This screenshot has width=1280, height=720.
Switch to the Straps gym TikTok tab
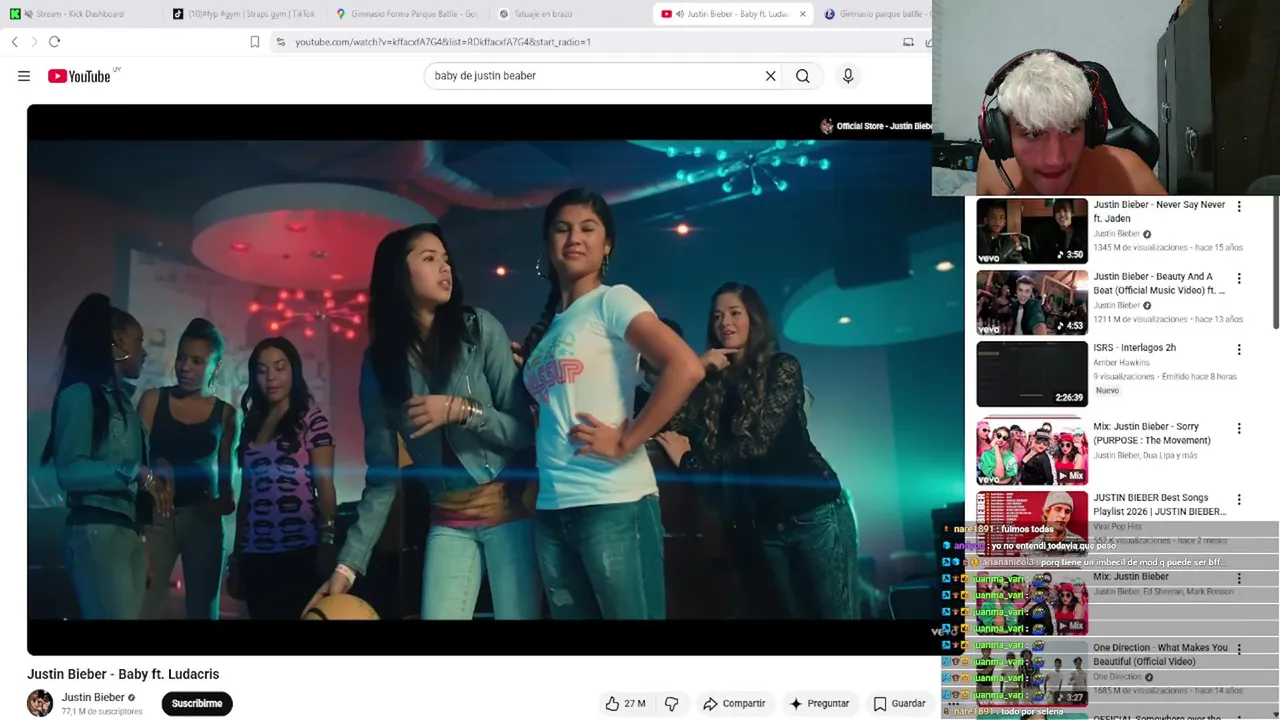tap(245, 14)
